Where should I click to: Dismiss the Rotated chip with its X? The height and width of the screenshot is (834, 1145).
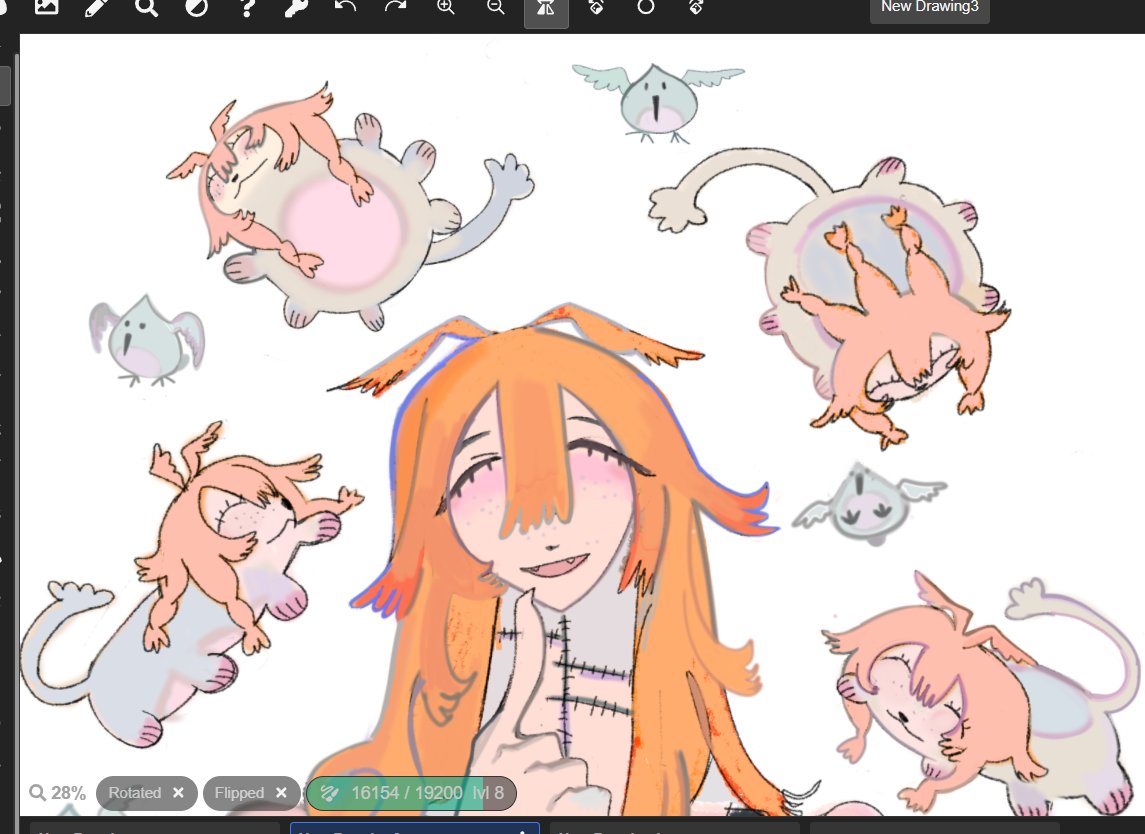[x=178, y=793]
